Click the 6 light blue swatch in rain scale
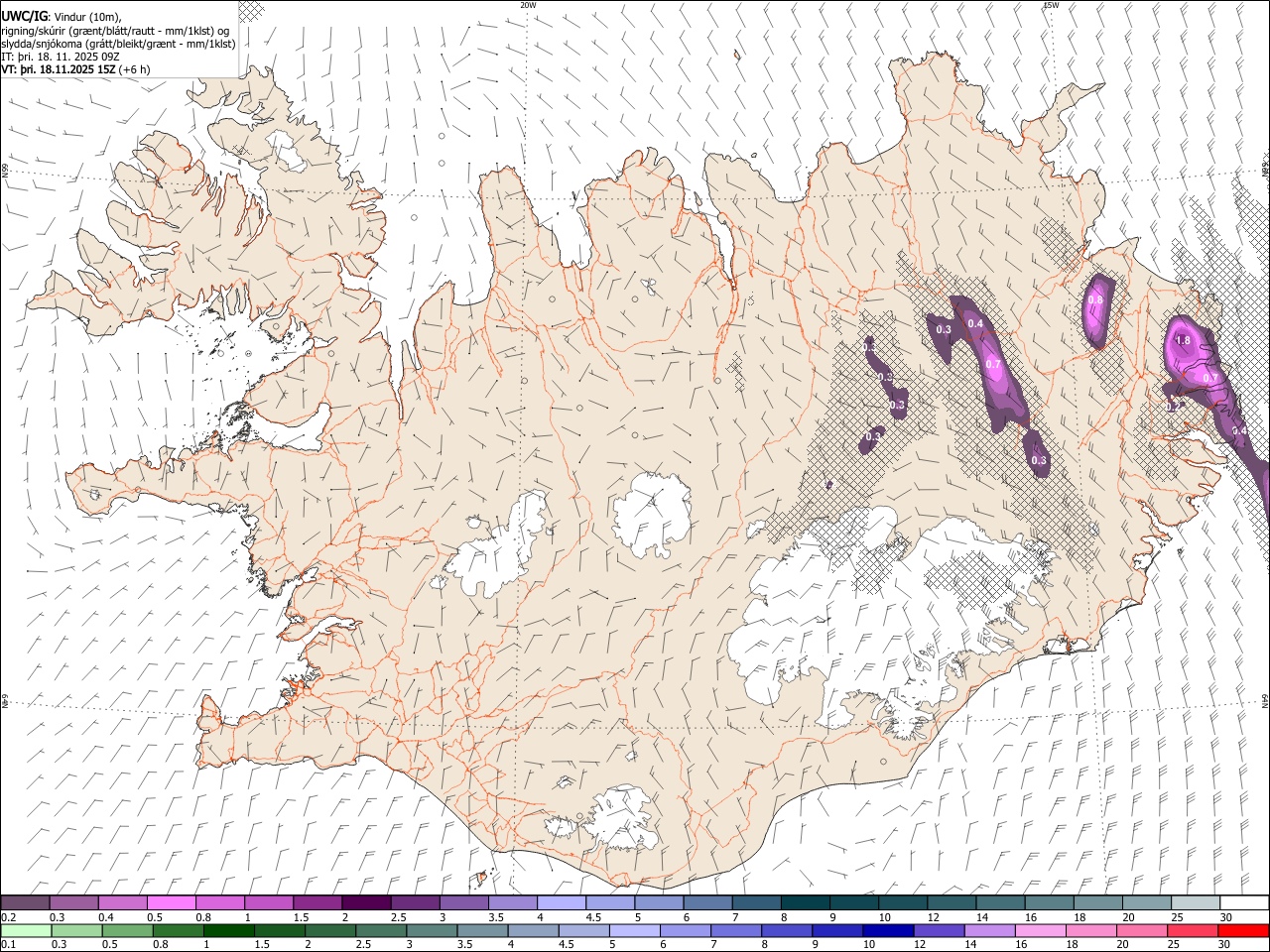 tap(685, 930)
